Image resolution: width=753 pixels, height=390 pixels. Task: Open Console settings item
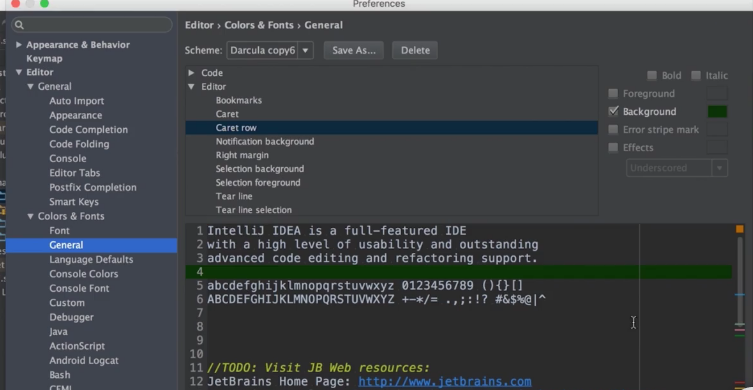pos(68,158)
